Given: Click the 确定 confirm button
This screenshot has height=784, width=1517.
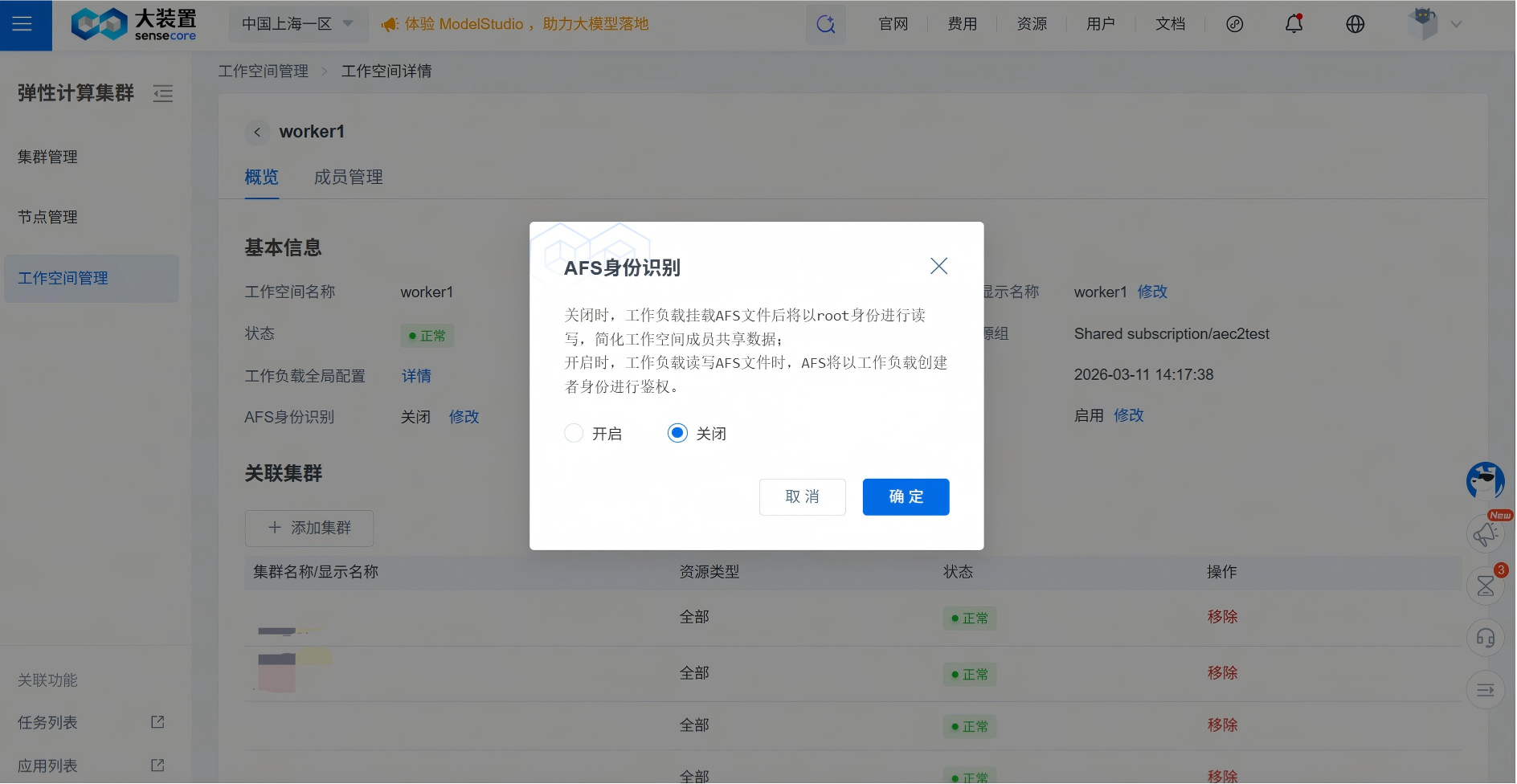Looking at the screenshot, I should tap(906, 497).
